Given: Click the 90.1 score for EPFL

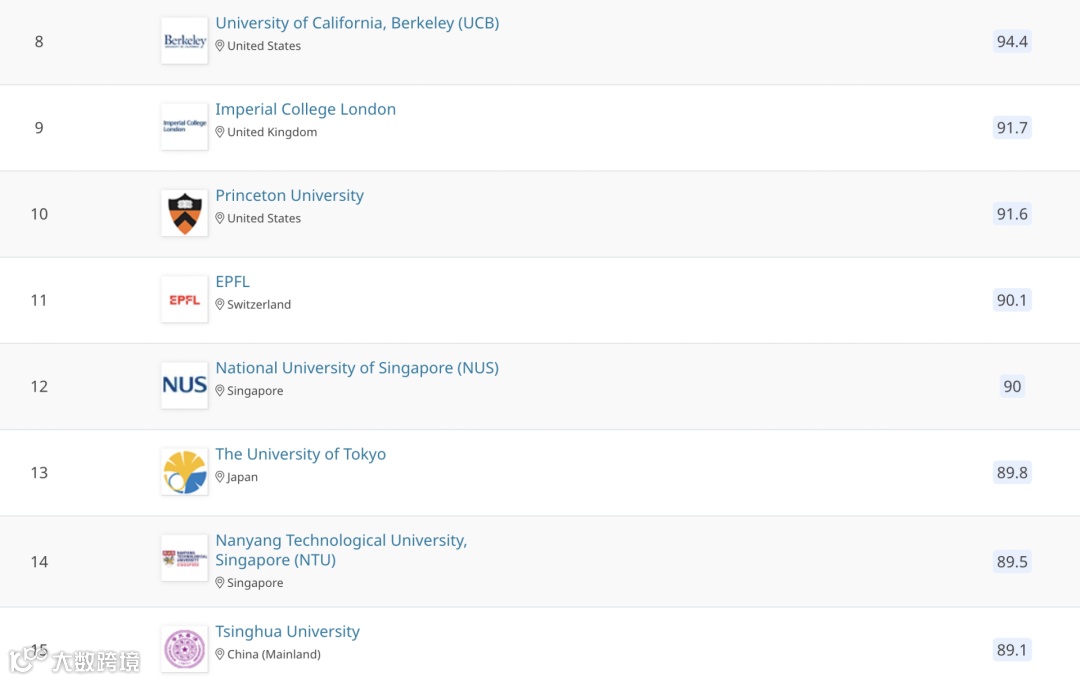Looking at the screenshot, I should pos(1011,300).
